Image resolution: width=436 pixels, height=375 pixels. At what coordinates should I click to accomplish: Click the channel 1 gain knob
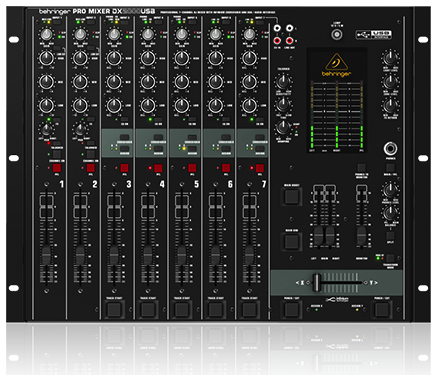47,34
